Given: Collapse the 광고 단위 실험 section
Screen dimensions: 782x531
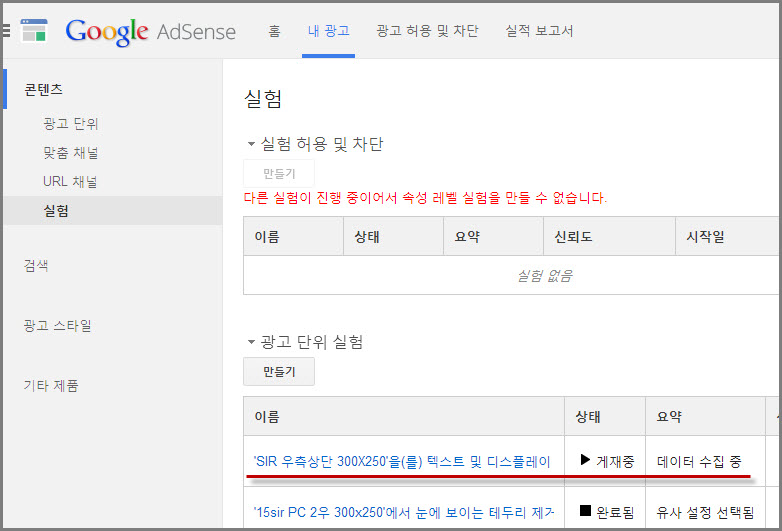Looking at the screenshot, I should (252, 343).
